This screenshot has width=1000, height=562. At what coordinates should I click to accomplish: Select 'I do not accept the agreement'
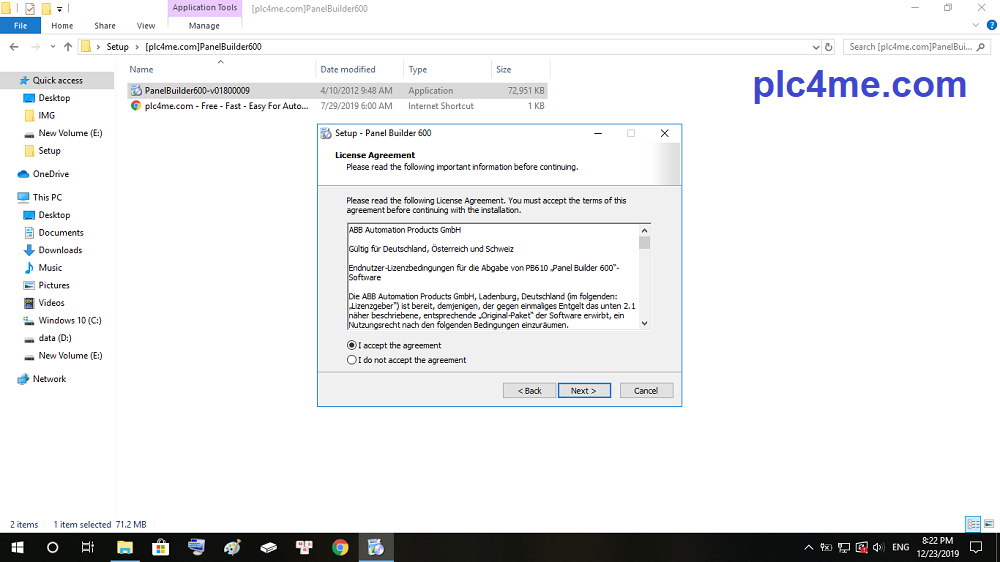(x=352, y=360)
